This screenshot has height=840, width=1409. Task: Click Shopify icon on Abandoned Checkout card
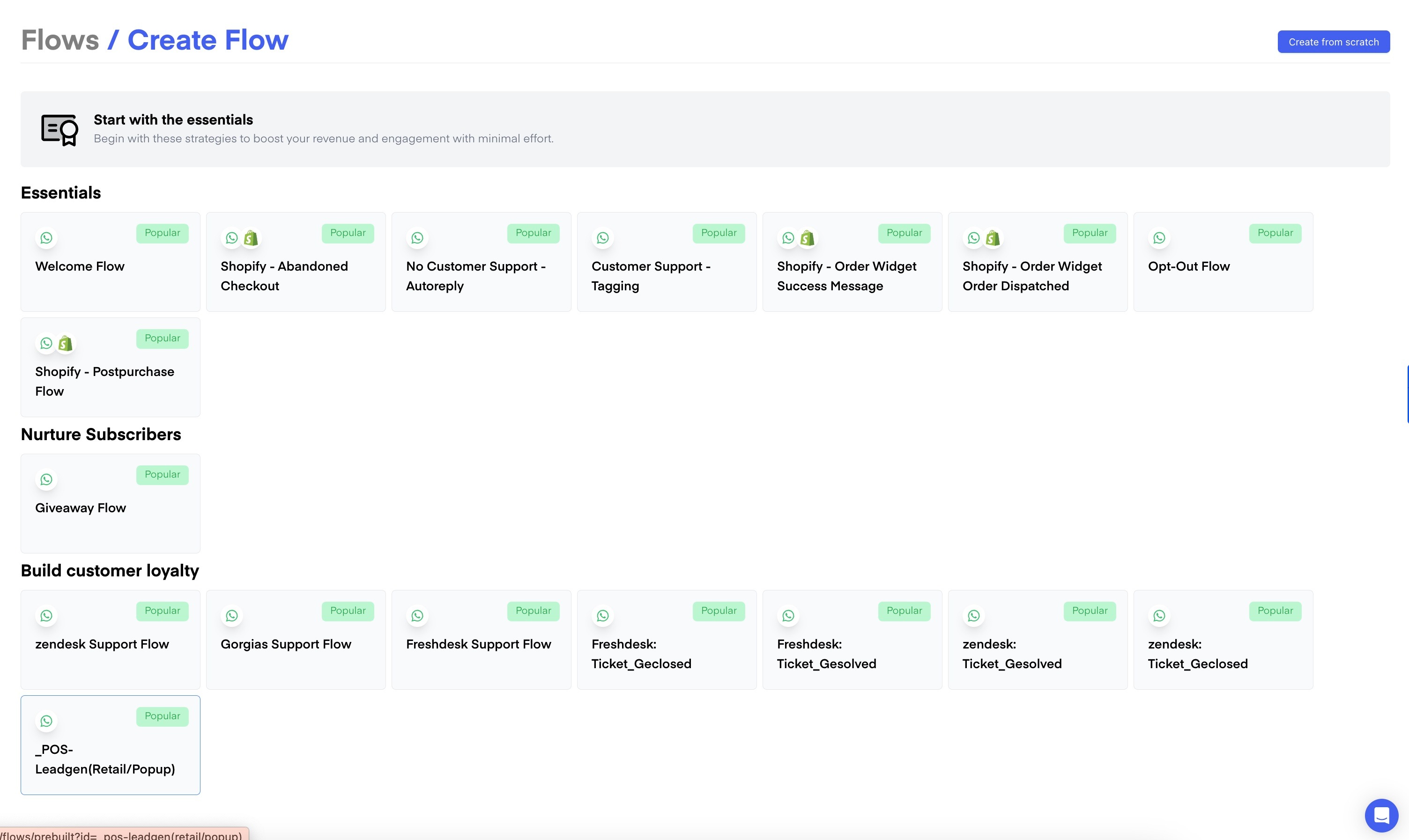point(251,238)
